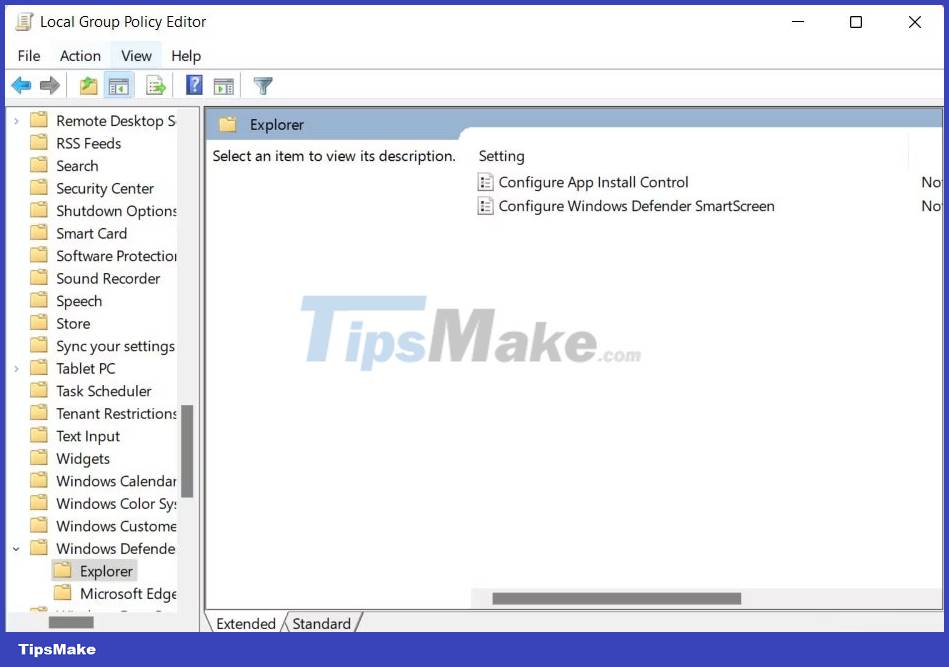Open Help using the question mark toolbar icon
This screenshot has width=949, height=667.
(194, 85)
